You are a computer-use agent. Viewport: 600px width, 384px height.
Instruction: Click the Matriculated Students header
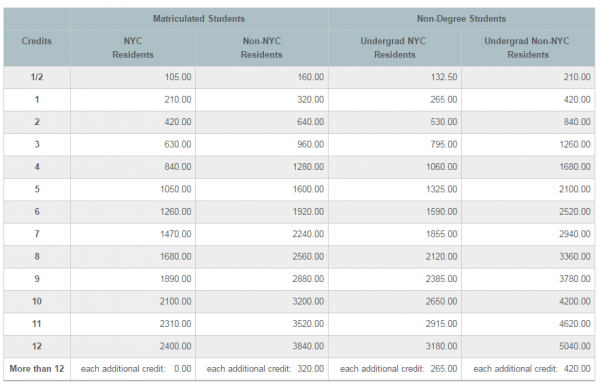point(199,19)
